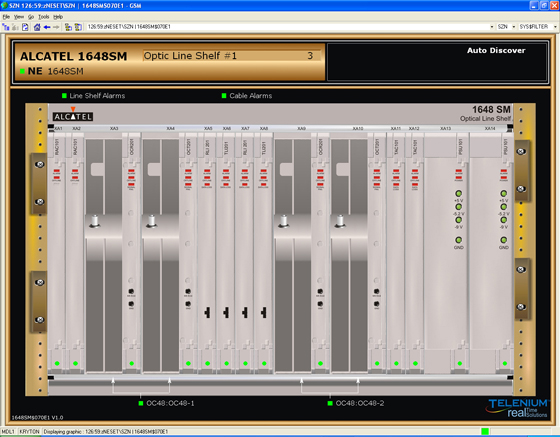The height and width of the screenshot is (437, 560).
Task: Open the address path dropdown arrow
Action: coord(492,27)
